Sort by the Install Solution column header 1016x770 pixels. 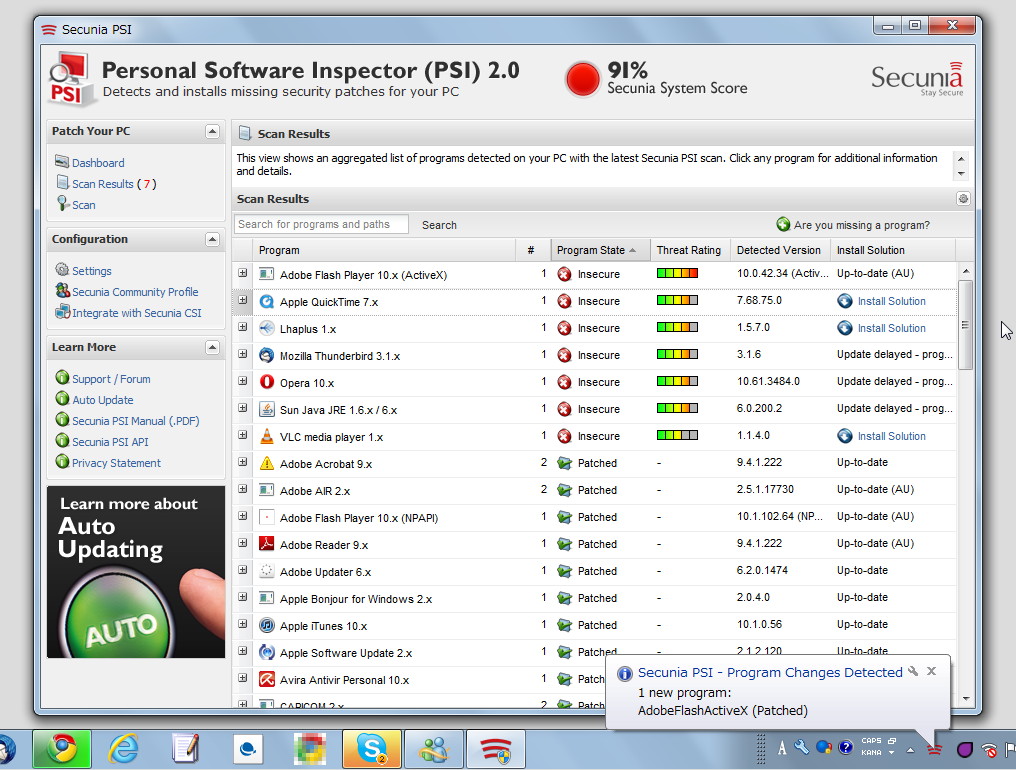(x=893, y=250)
